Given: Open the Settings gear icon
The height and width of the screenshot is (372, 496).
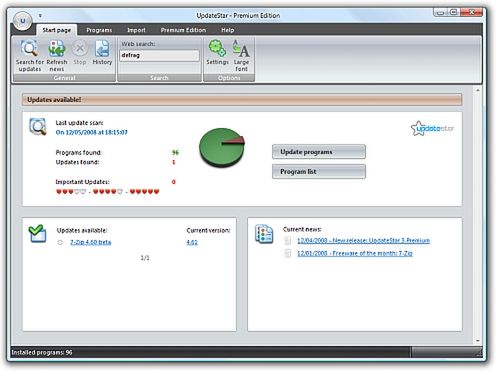Looking at the screenshot, I should [x=217, y=49].
